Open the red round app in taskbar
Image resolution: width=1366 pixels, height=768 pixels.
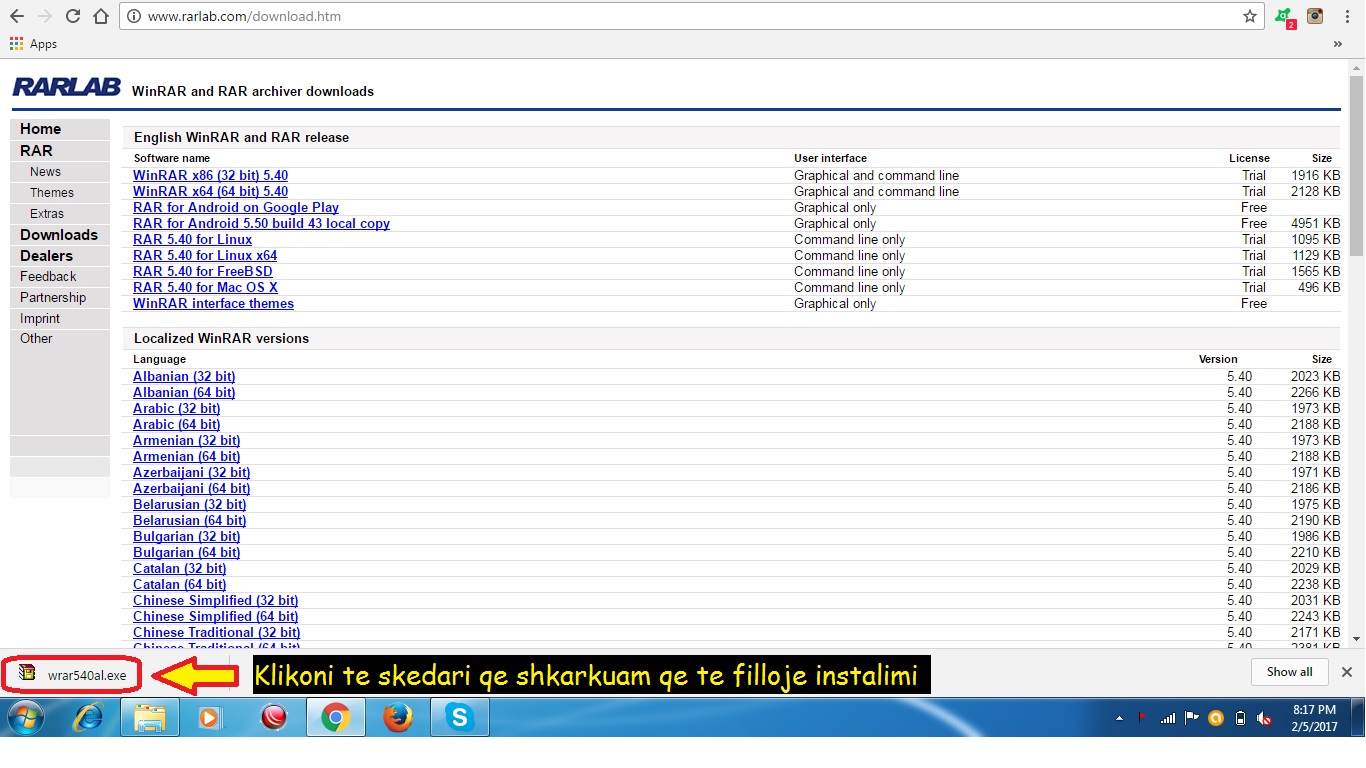coord(273,718)
